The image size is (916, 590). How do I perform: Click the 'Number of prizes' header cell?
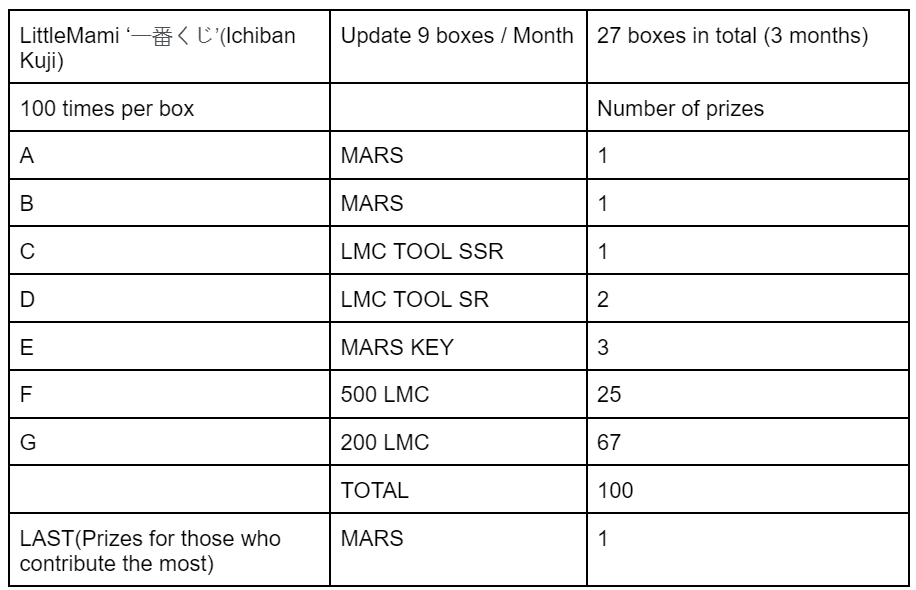coord(747,107)
